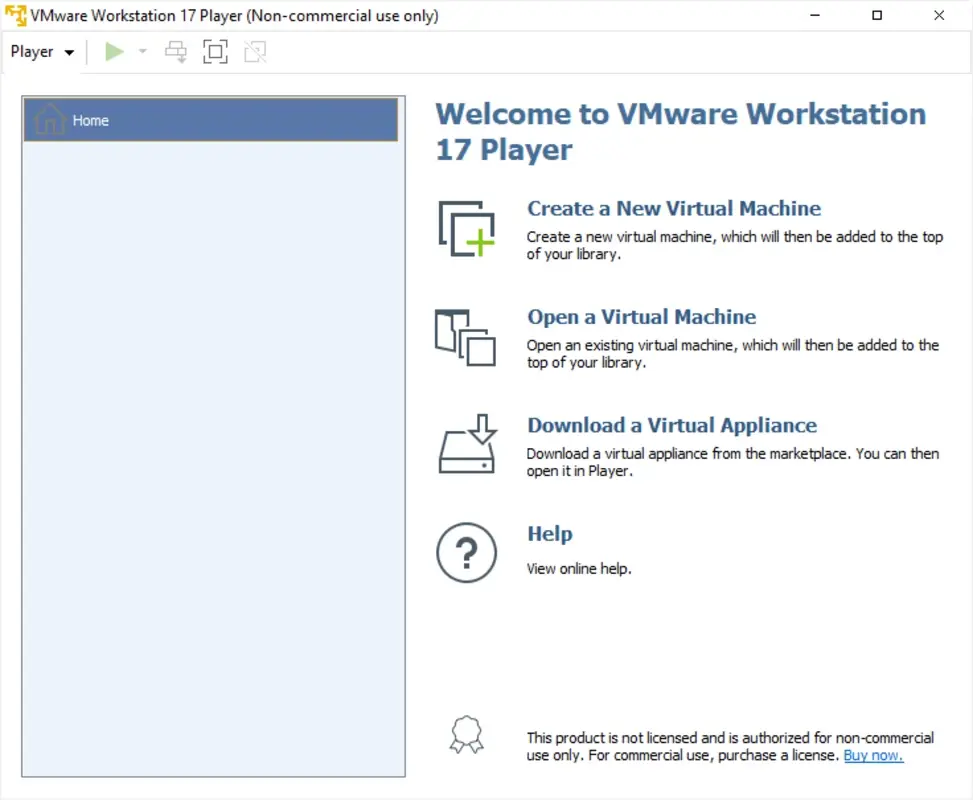The width and height of the screenshot is (973, 800).
Task: Open the Player menu
Action: (31, 51)
